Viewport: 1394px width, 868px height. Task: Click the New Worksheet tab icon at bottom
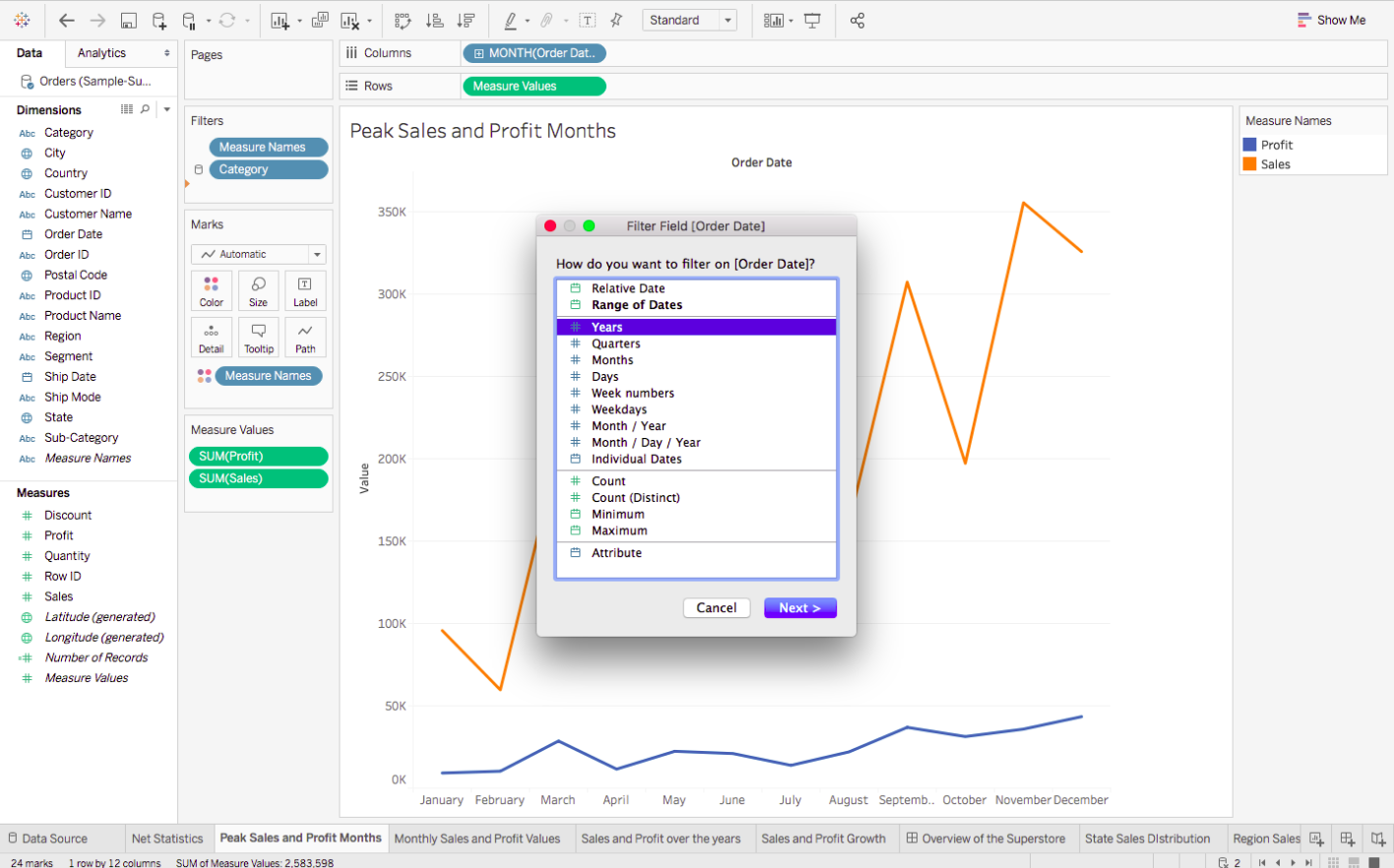(1316, 838)
